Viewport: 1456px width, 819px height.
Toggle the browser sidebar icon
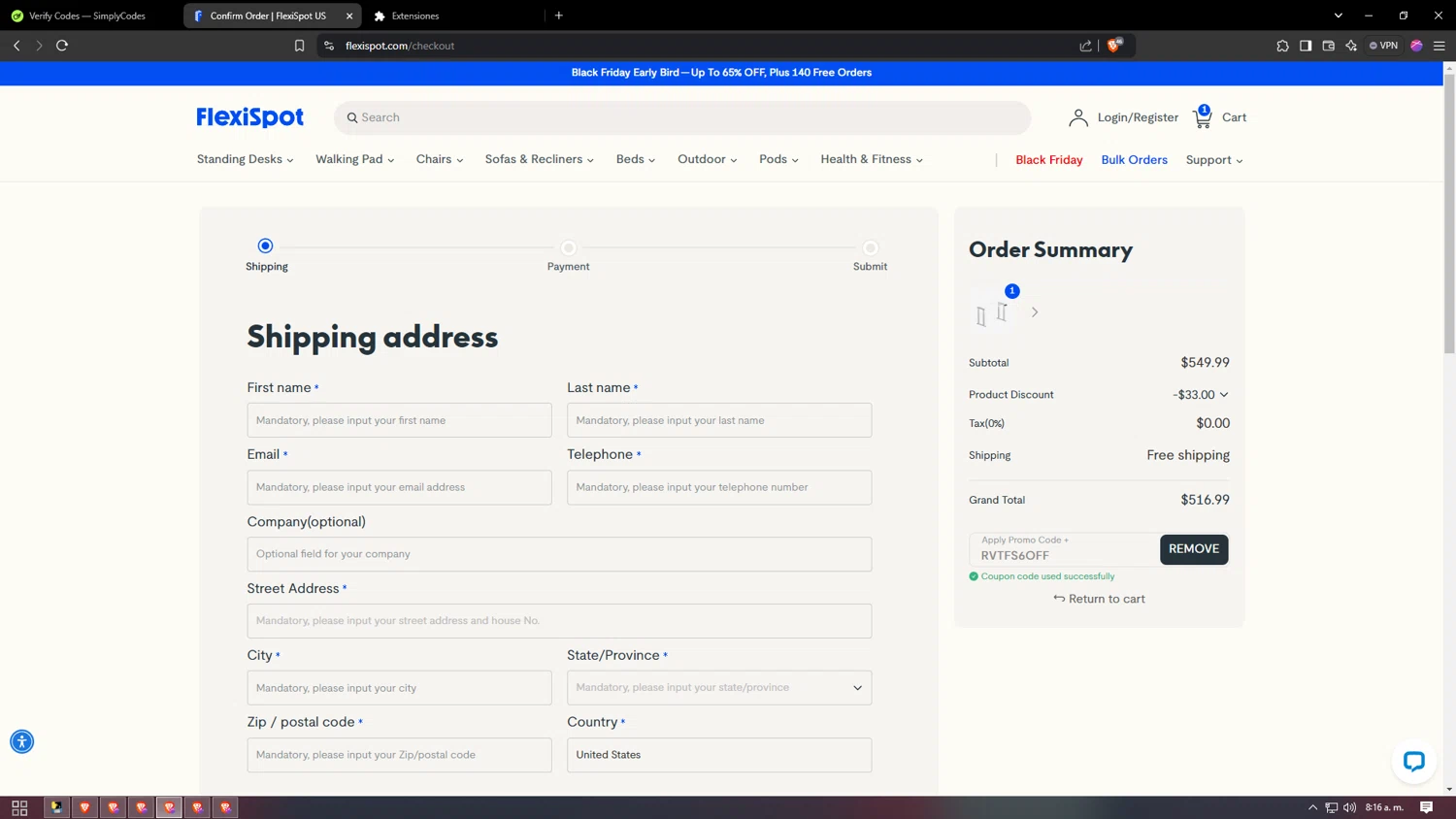(1306, 46)
